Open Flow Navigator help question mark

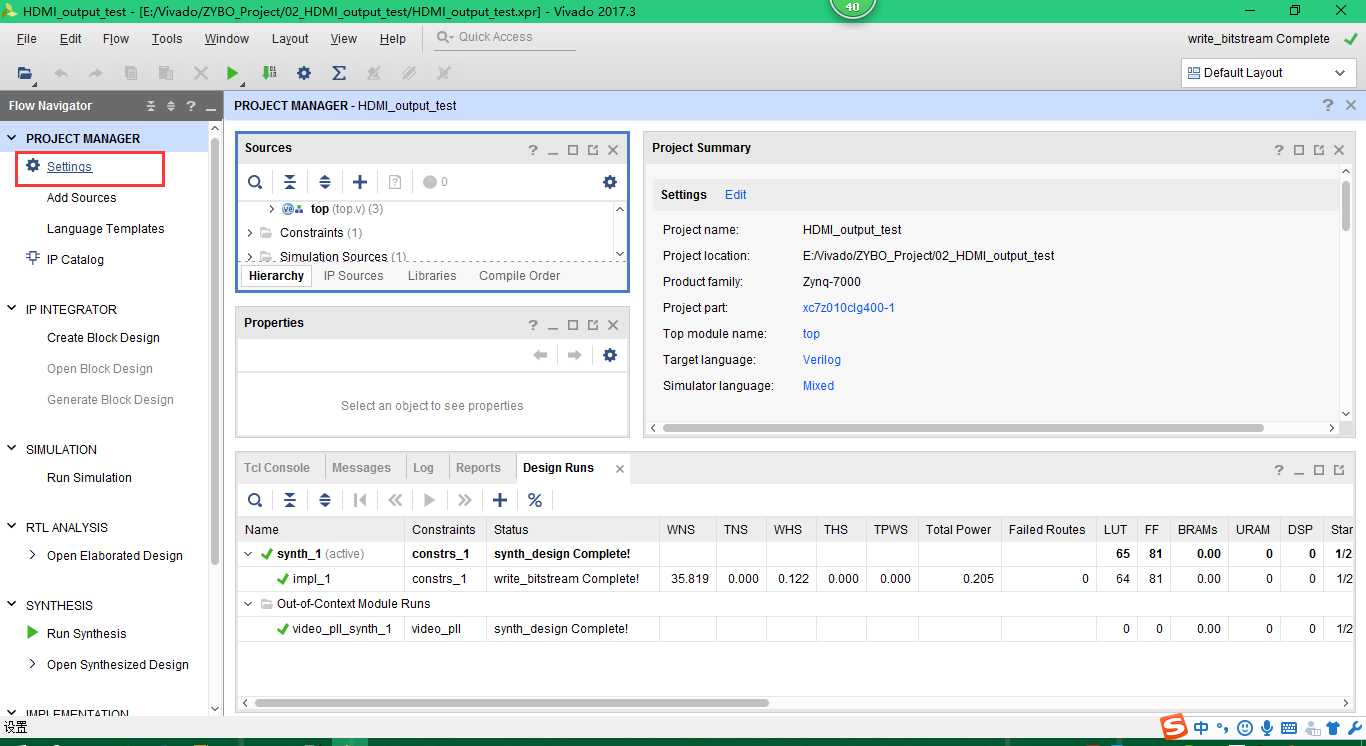pos(190,106)
